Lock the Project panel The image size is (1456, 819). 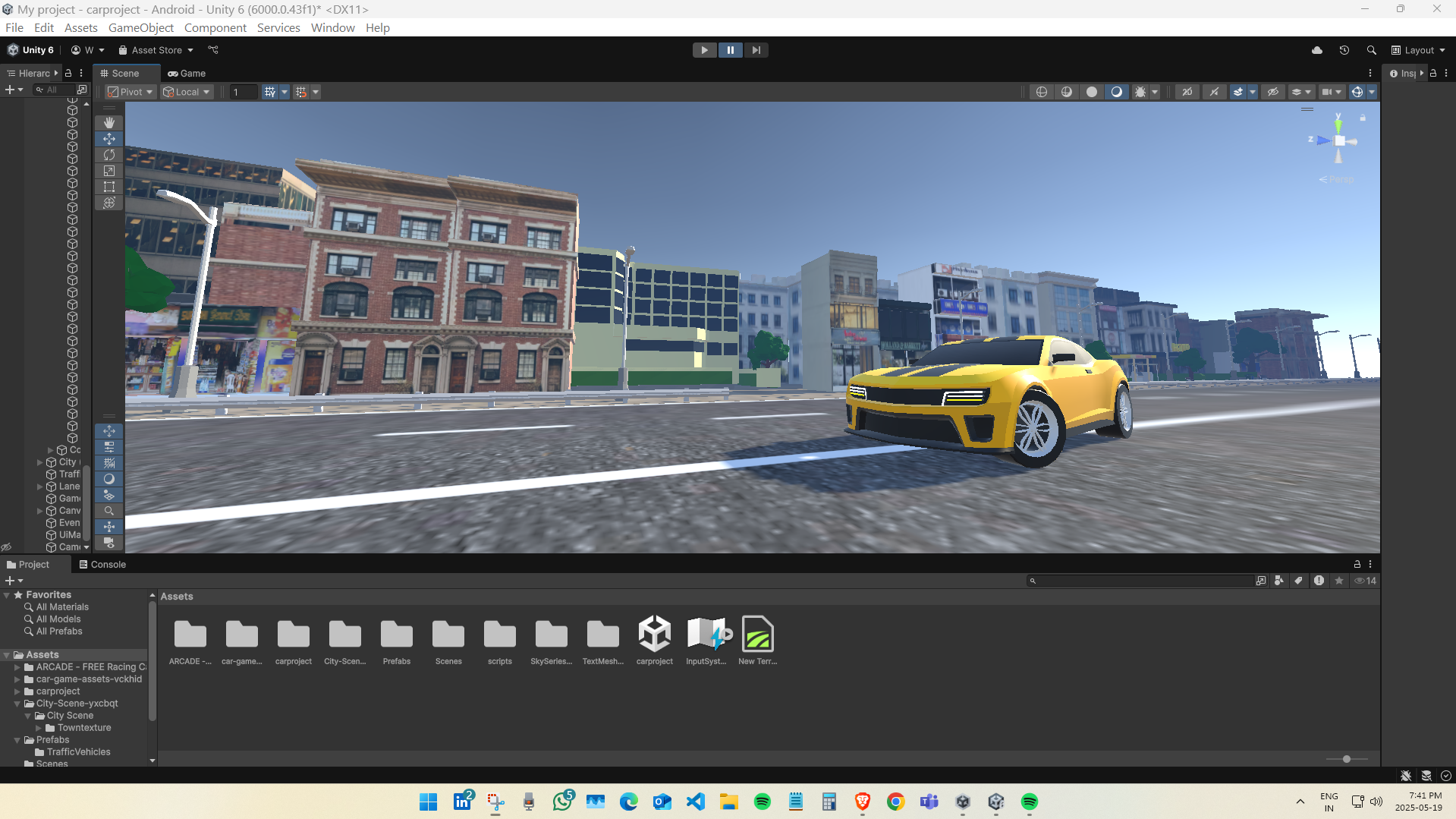pos(1357,564)
